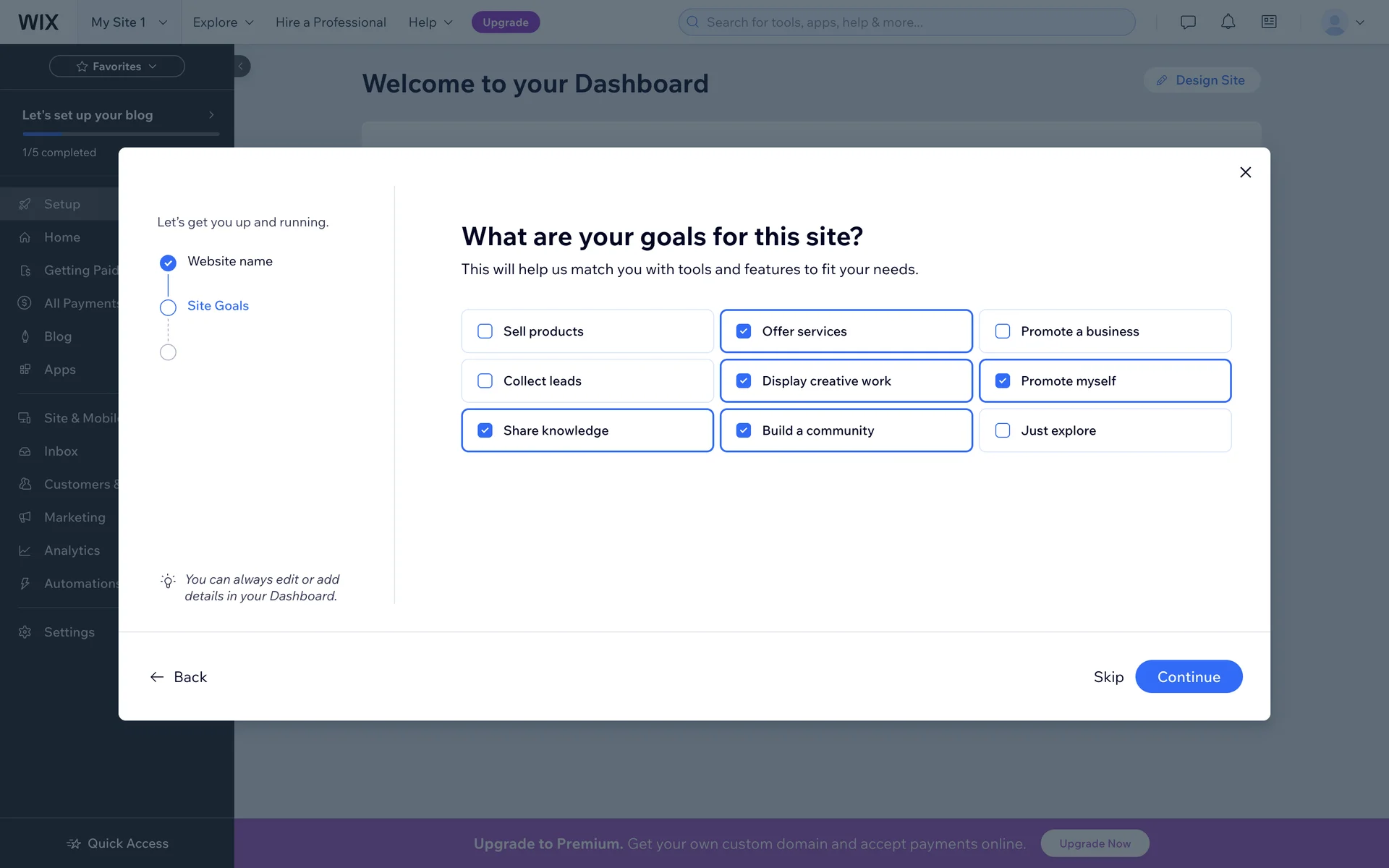Expand the My Site 1 dropdown
Viewport: 1389px width, 868px height.
(x=129, y=22)
